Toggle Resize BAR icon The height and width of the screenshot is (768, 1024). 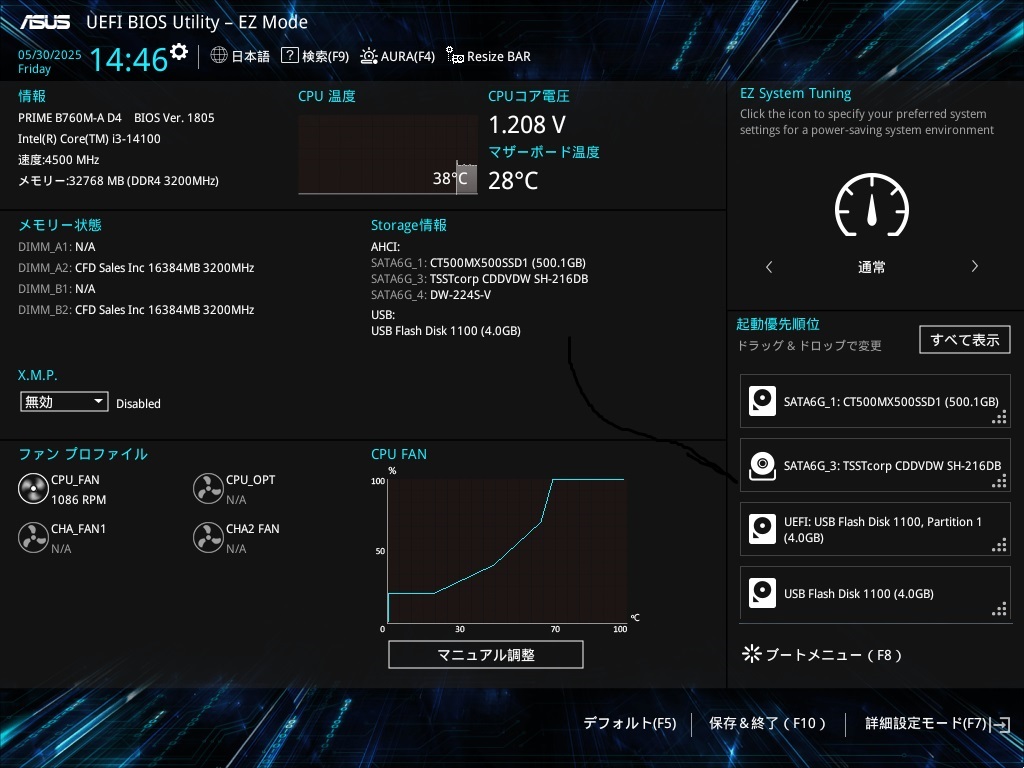(455, 55)
